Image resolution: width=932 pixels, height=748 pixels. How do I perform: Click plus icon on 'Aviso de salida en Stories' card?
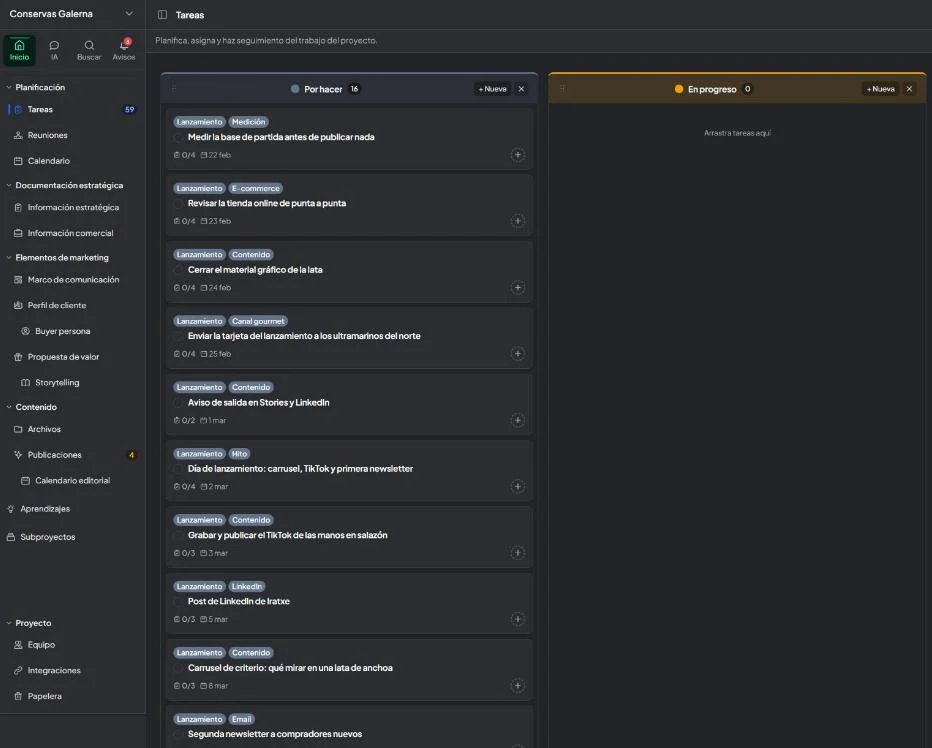(518, 420)
